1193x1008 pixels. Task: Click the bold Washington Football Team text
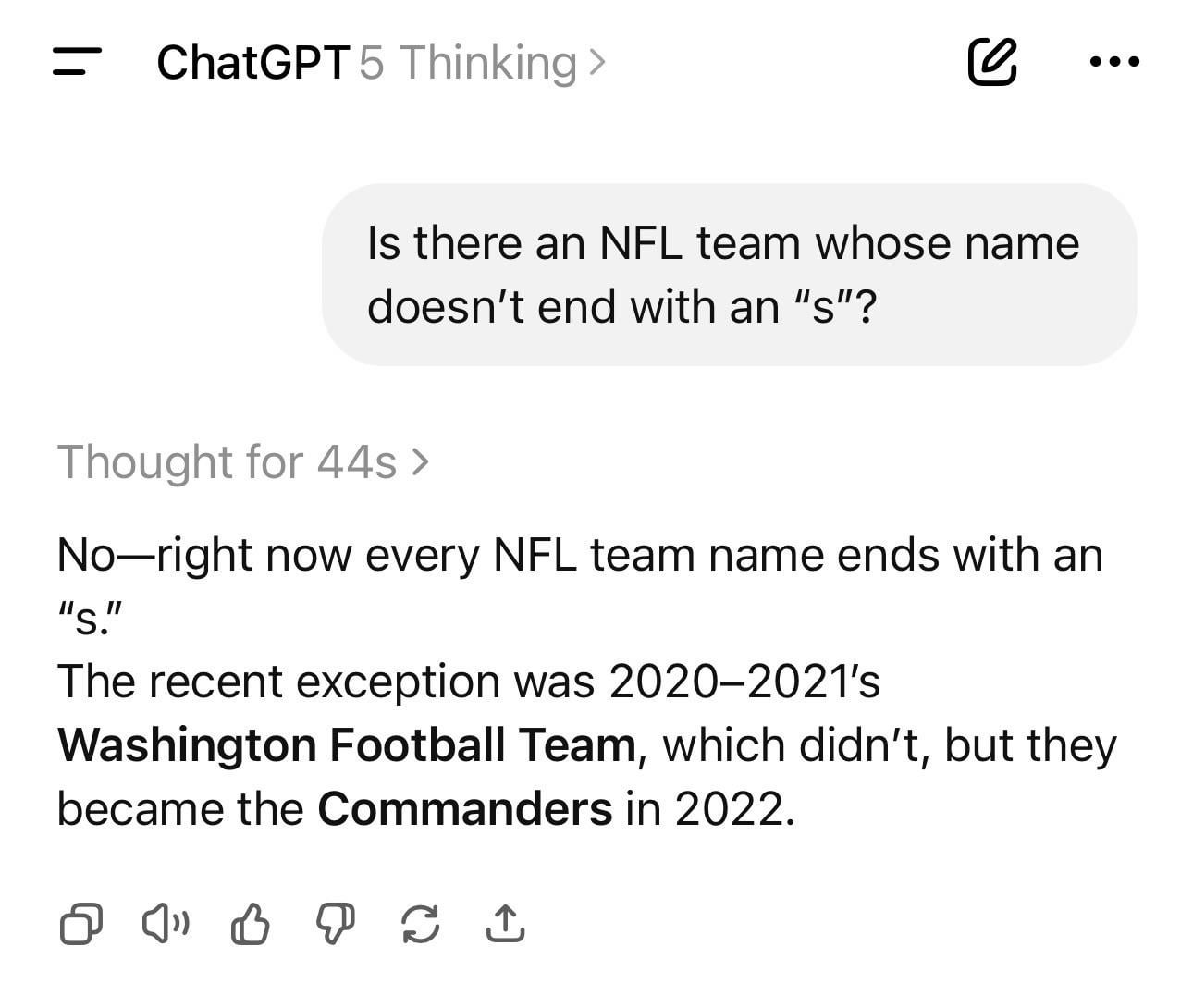click(x=346, y=745)
